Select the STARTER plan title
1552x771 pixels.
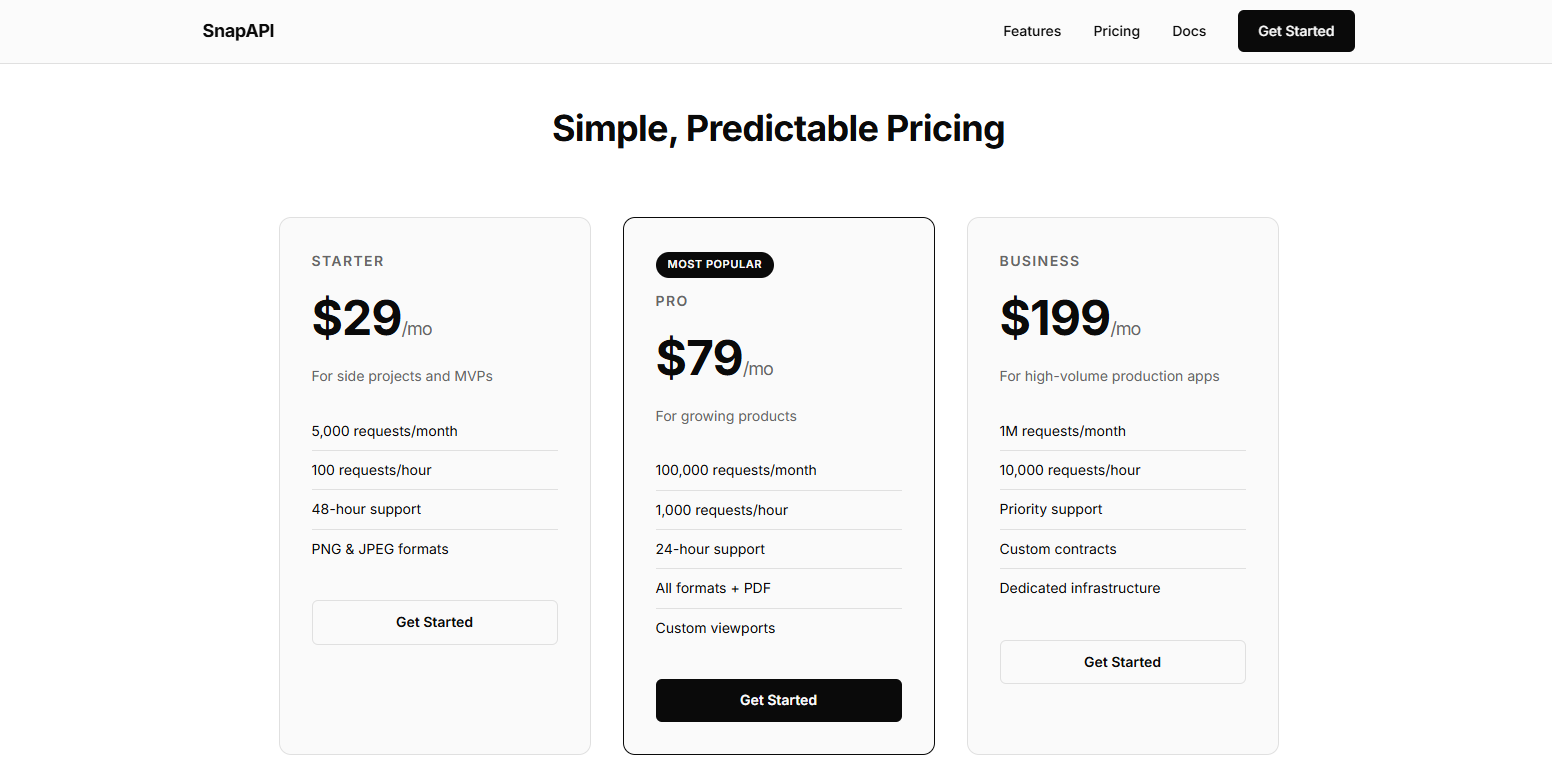click(347, 261)
